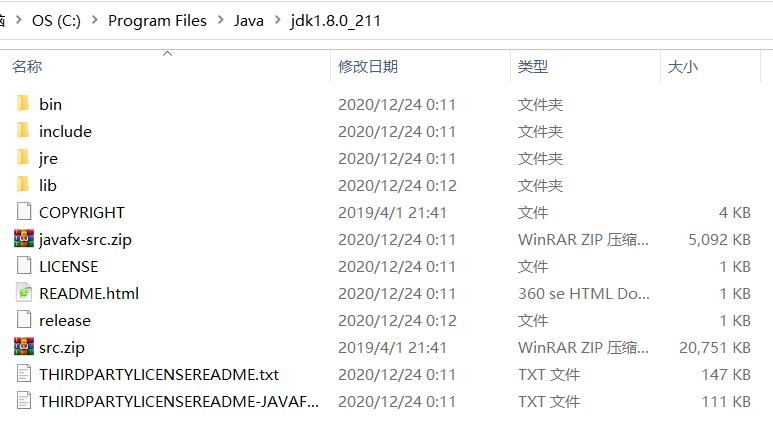Expand the chevron after OS (C:)
Screen dimensions: 773x435
(95, 20)
